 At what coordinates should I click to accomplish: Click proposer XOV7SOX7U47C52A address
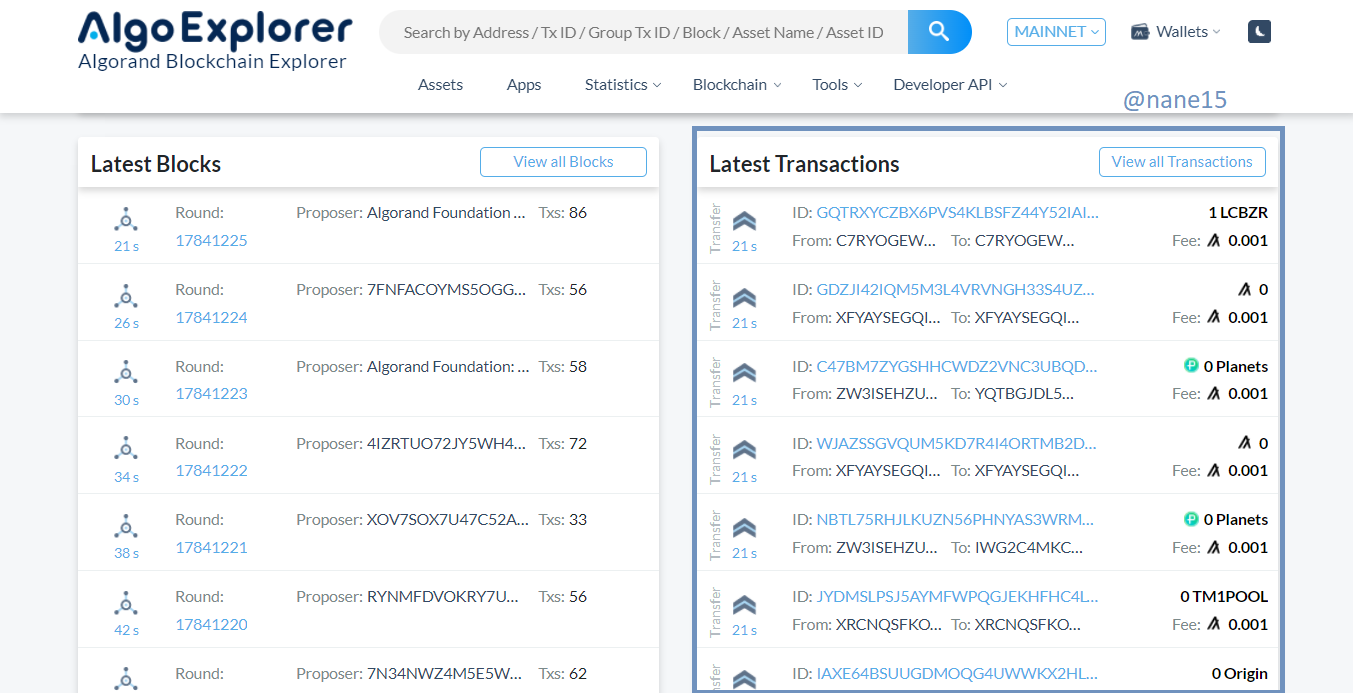(x=448, y=520)
